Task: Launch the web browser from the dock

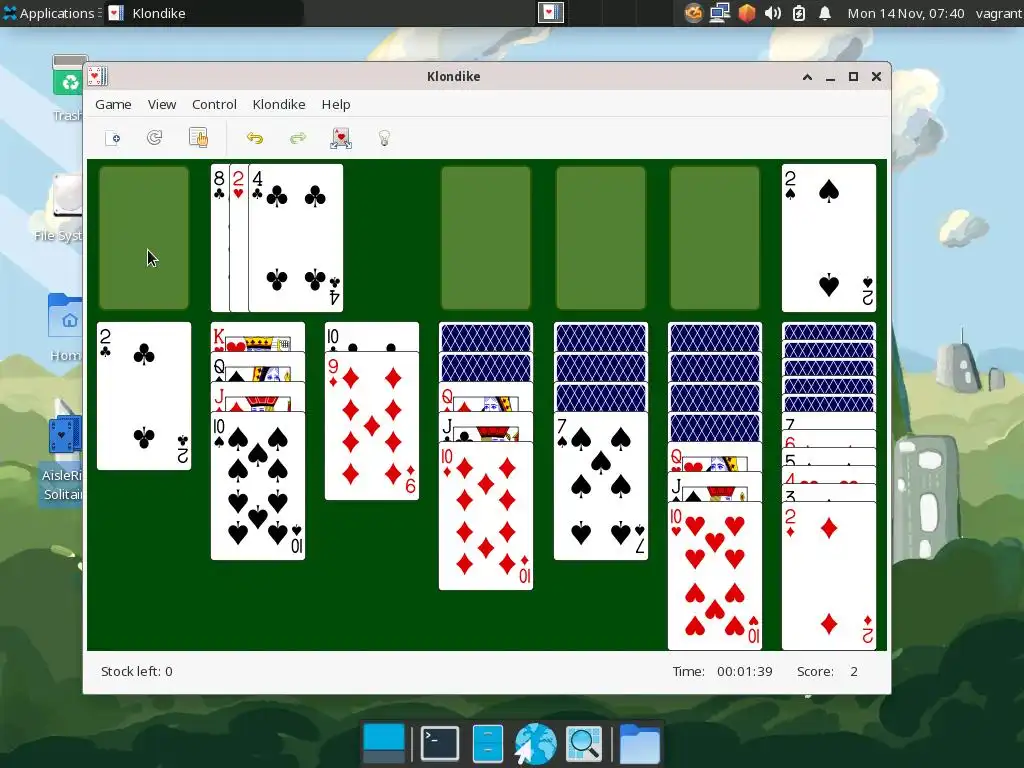Action: coord(536,743)
